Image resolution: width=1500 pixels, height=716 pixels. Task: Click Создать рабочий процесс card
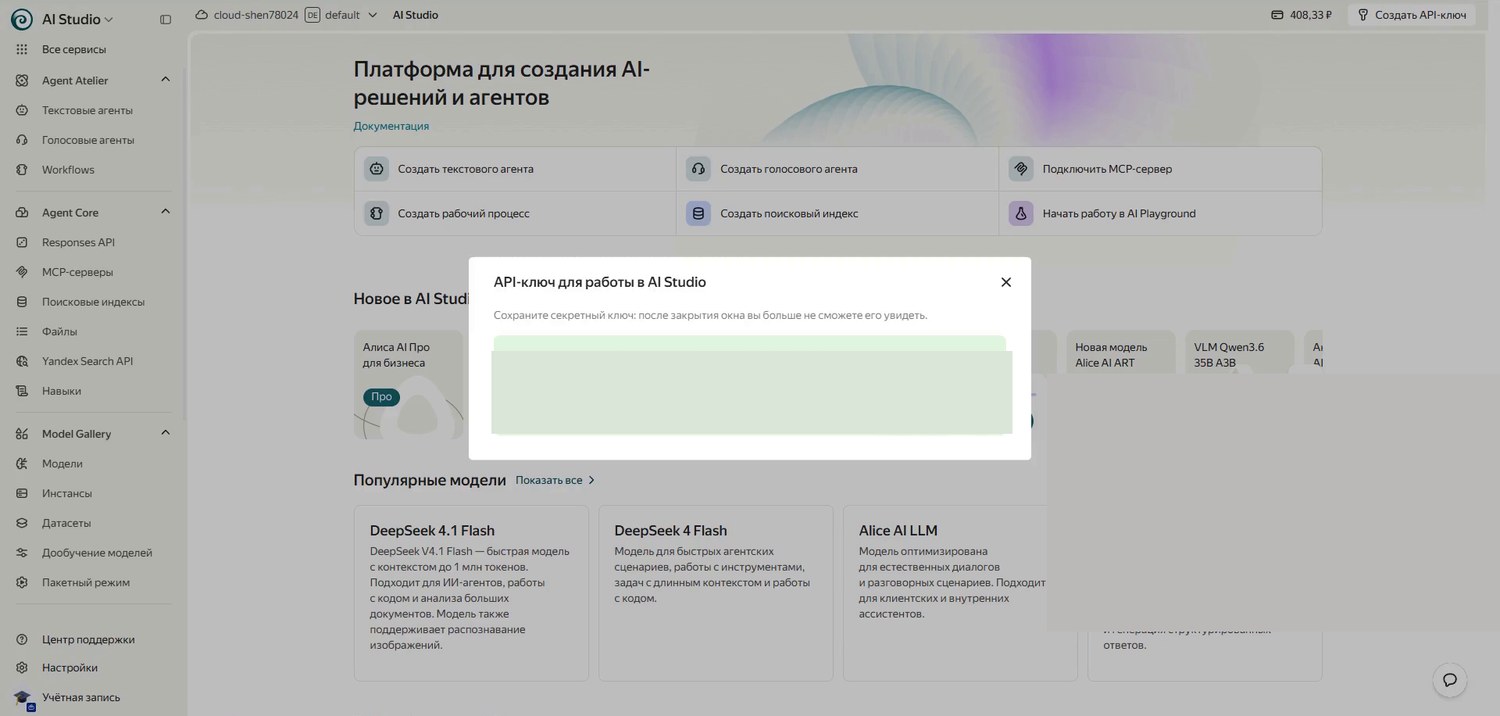point(515,213)
